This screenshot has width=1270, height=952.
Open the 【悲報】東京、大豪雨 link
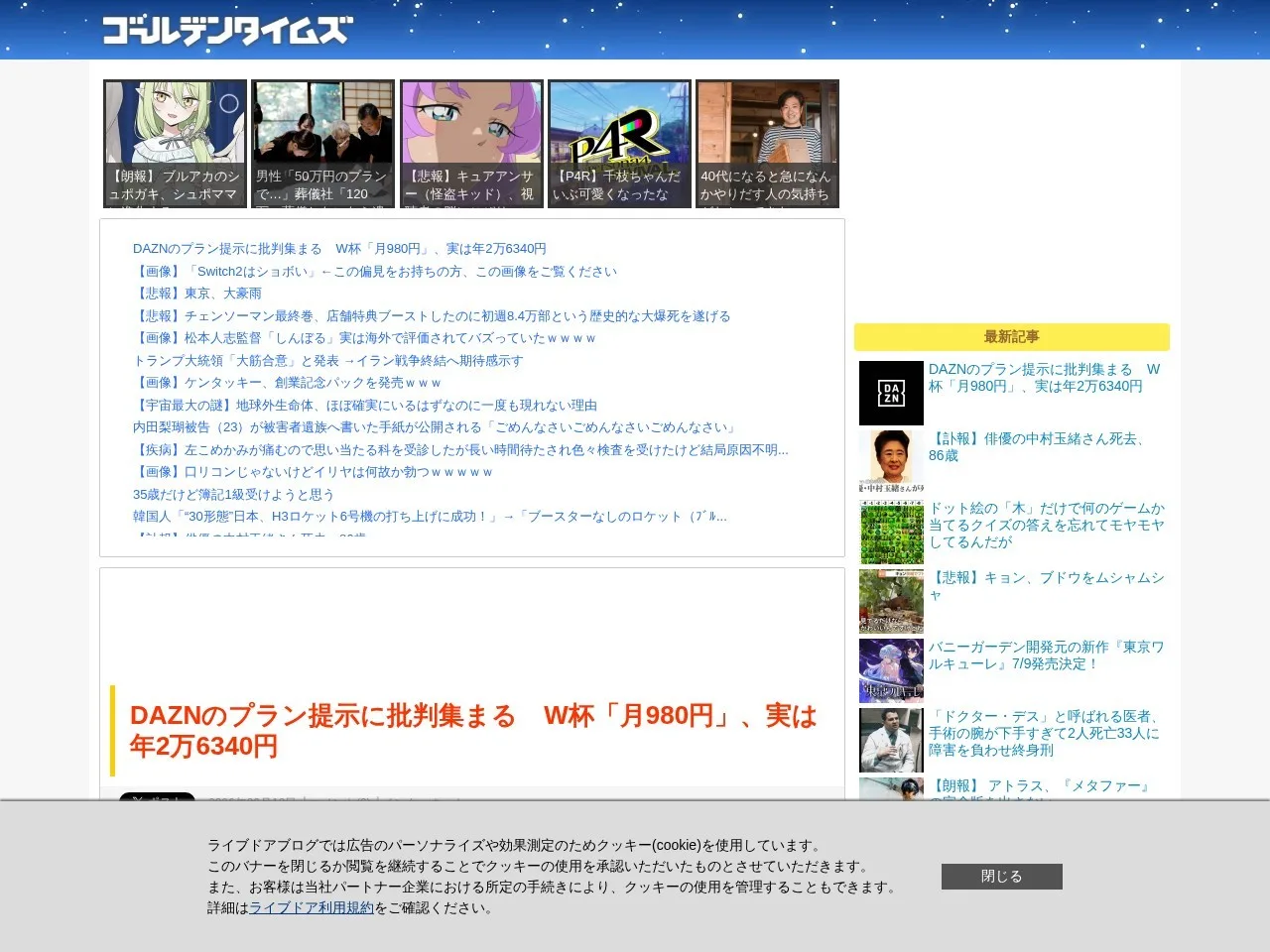tap(197, 294)
